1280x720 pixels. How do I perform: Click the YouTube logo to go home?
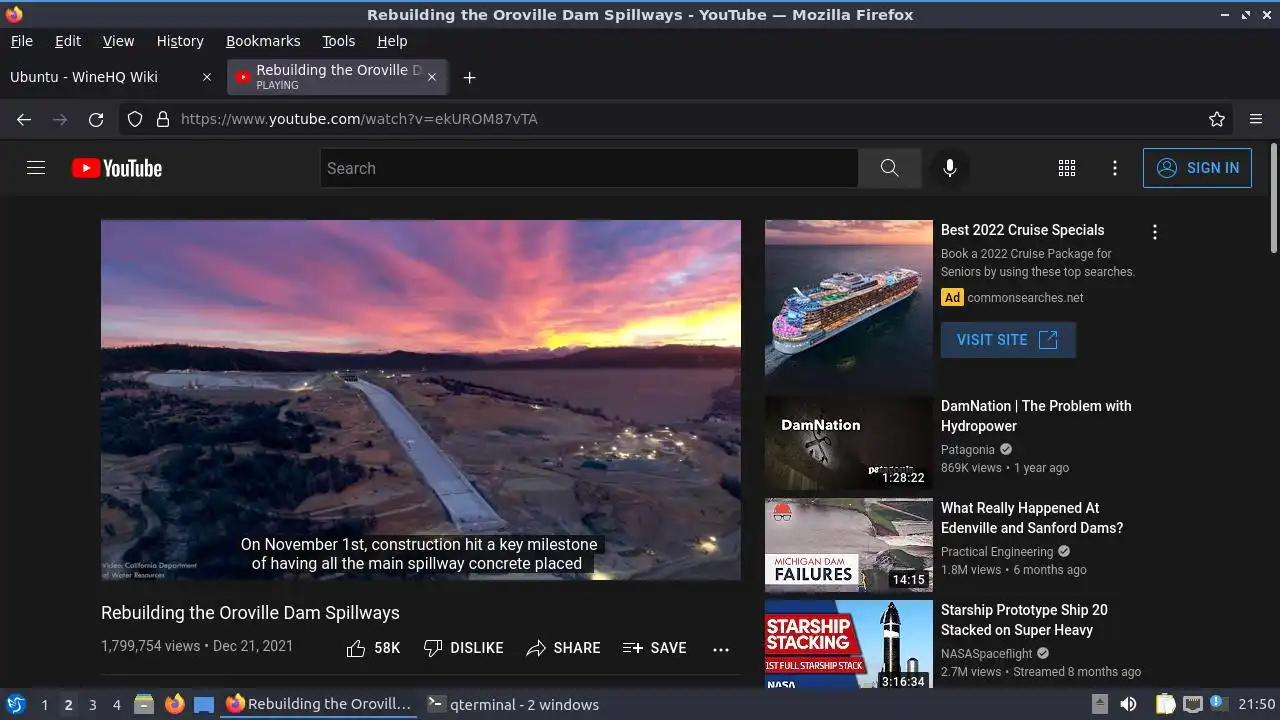click(117, 168)
